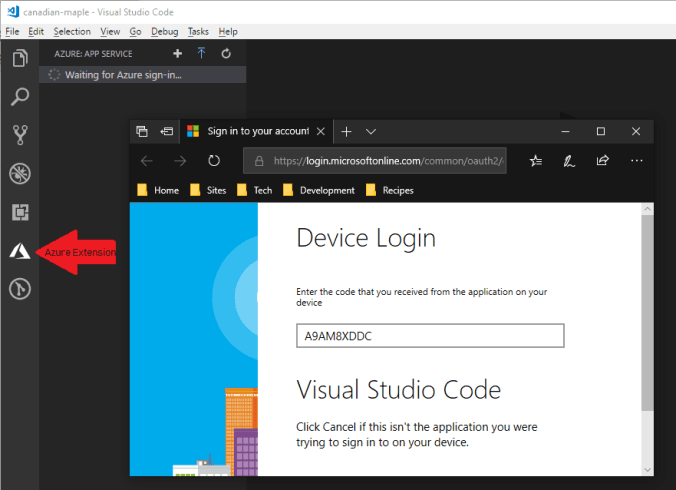Open the Source Control view
The image size is (676, 490).
[20, 135]
